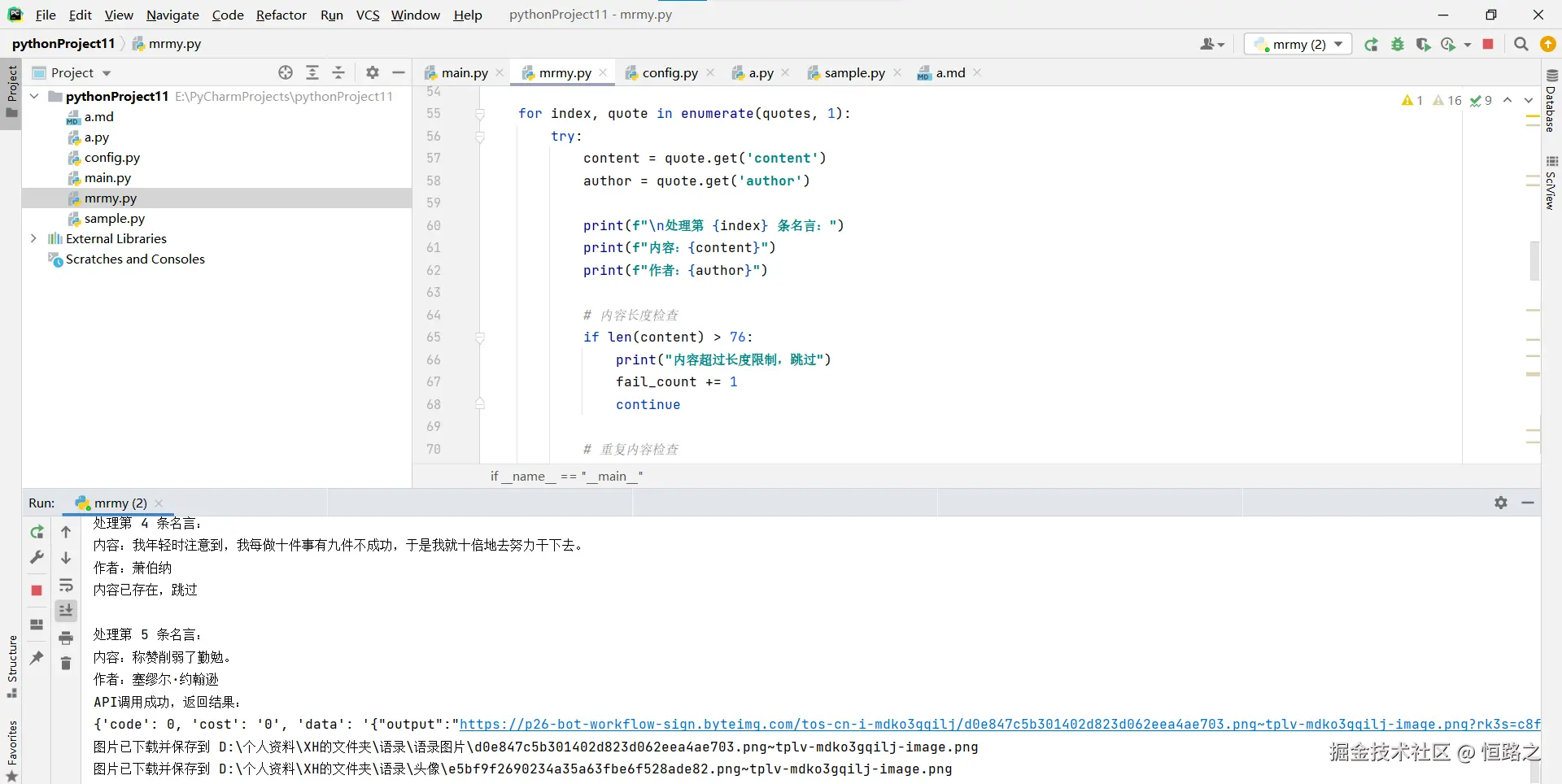Fold the if block at line 65
This screenshot has width=1562, height=784.
(480, 338)
